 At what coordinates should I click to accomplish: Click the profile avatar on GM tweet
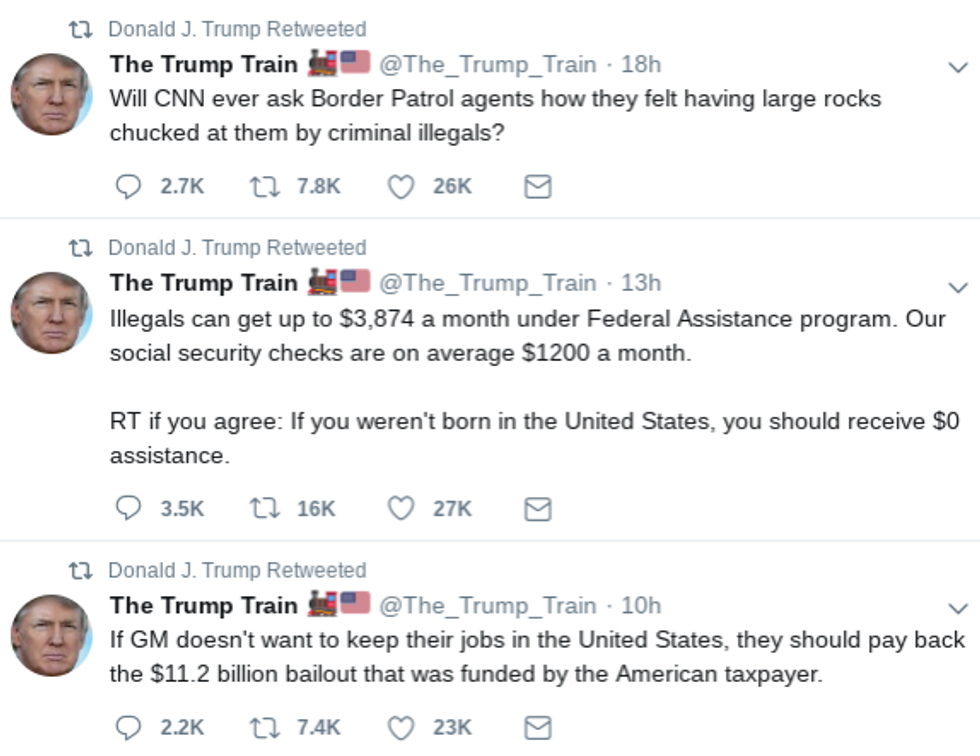[51, 635]
